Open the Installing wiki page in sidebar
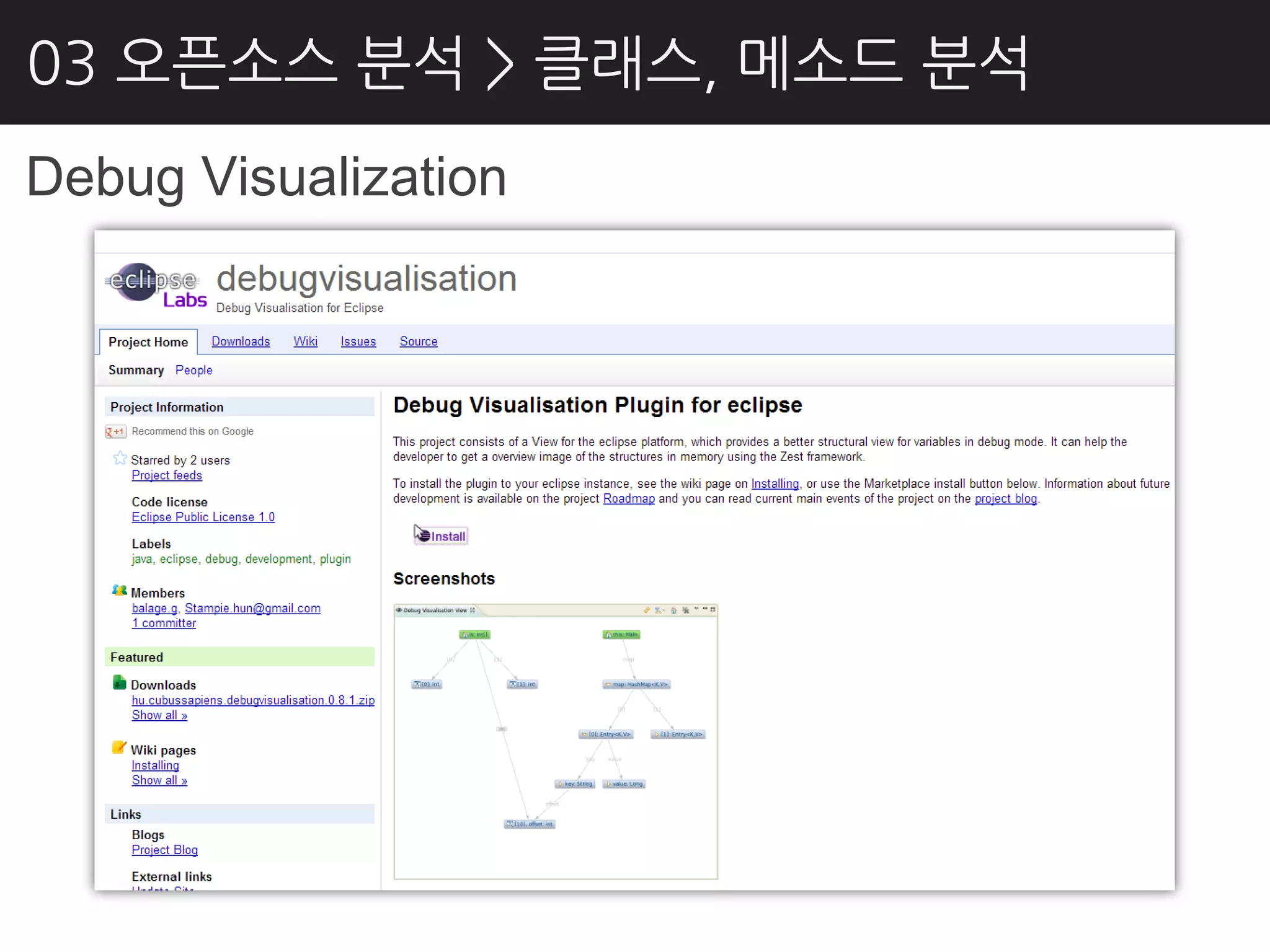The image size is (1270, 952). coord(155,765)
